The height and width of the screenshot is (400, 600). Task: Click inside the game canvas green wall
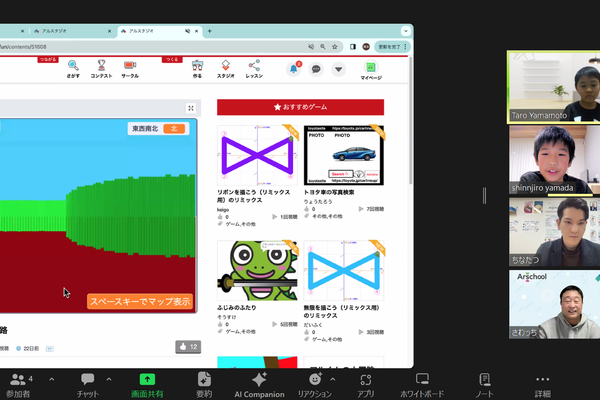point(130,216)
